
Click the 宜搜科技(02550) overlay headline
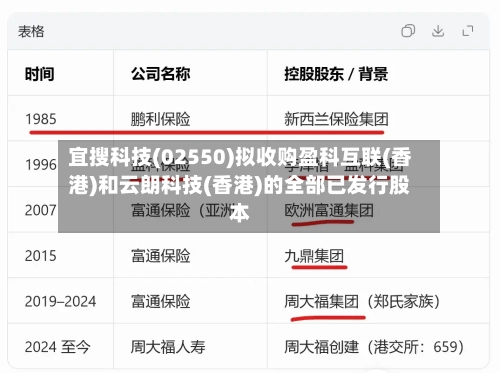coord(240,185)
